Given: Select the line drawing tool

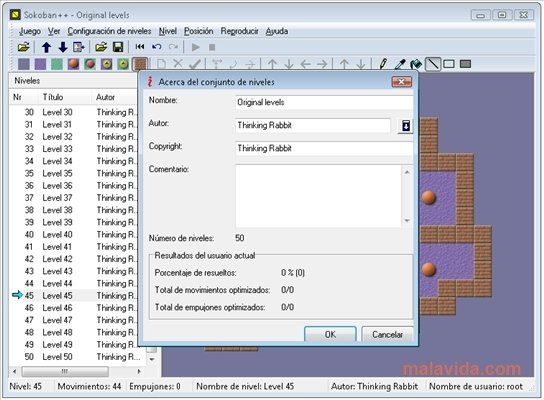Looking at the screenshot, I should 433,64.
